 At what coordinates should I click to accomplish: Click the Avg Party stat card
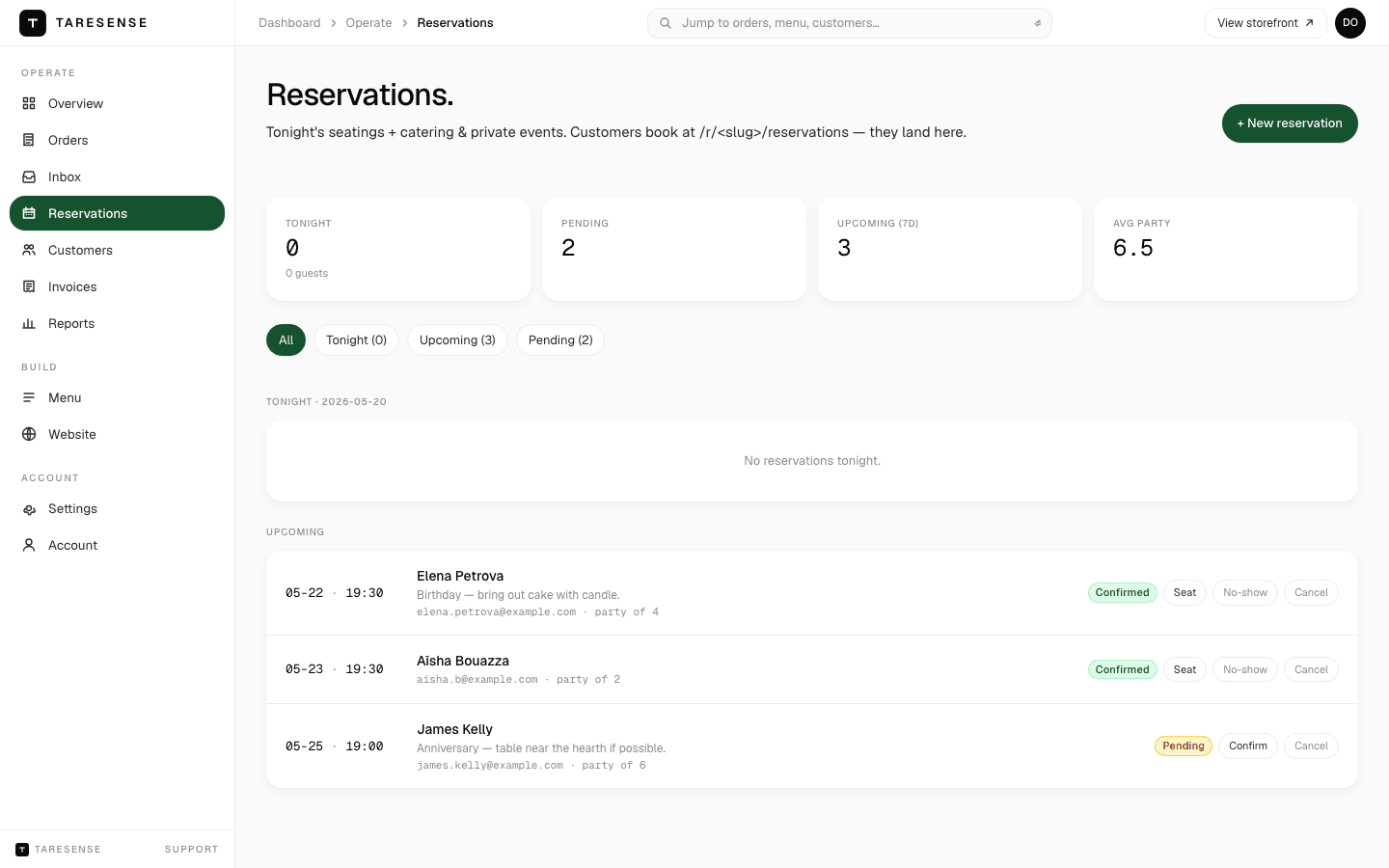point(1226,249)
